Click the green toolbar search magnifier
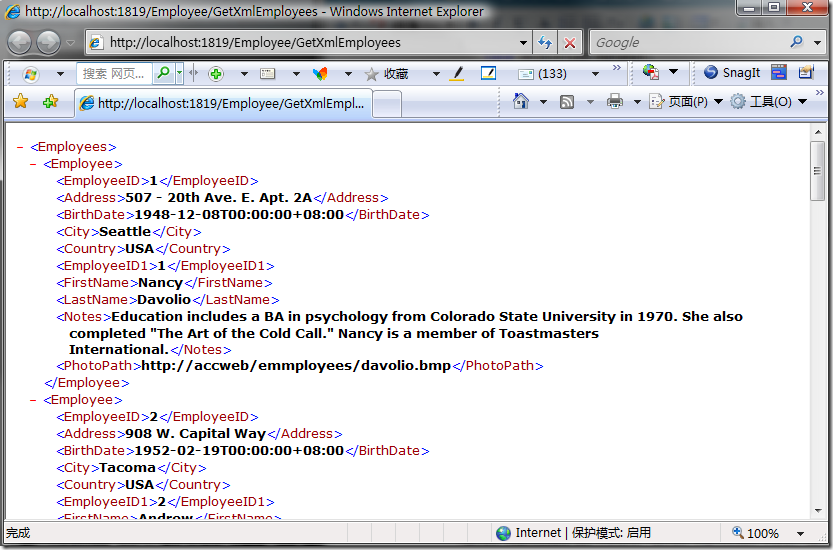This screenshot has height=550, width=833. click(x=164, y=73)
